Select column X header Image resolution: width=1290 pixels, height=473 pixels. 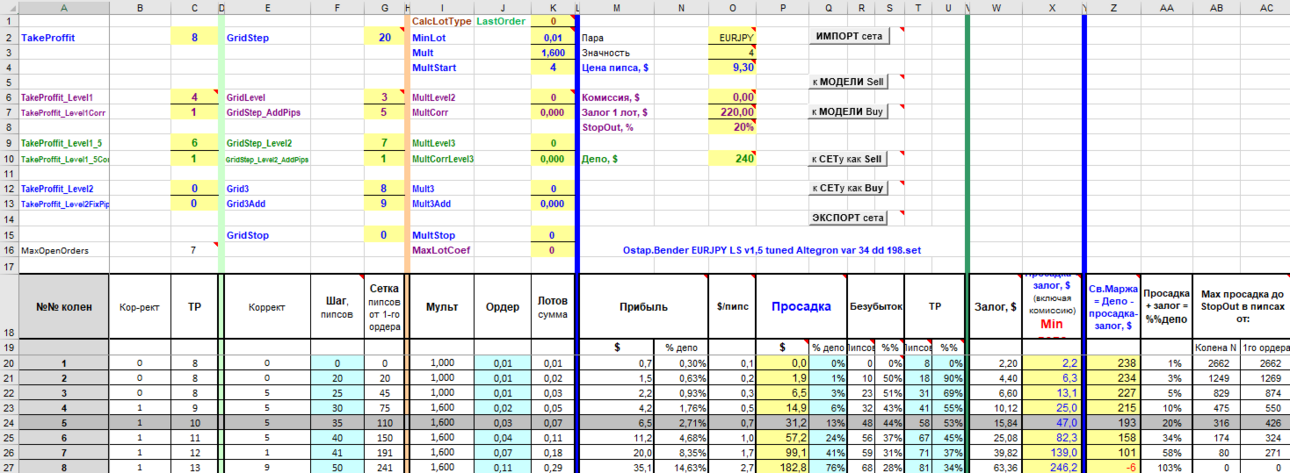click(1052, 7)
